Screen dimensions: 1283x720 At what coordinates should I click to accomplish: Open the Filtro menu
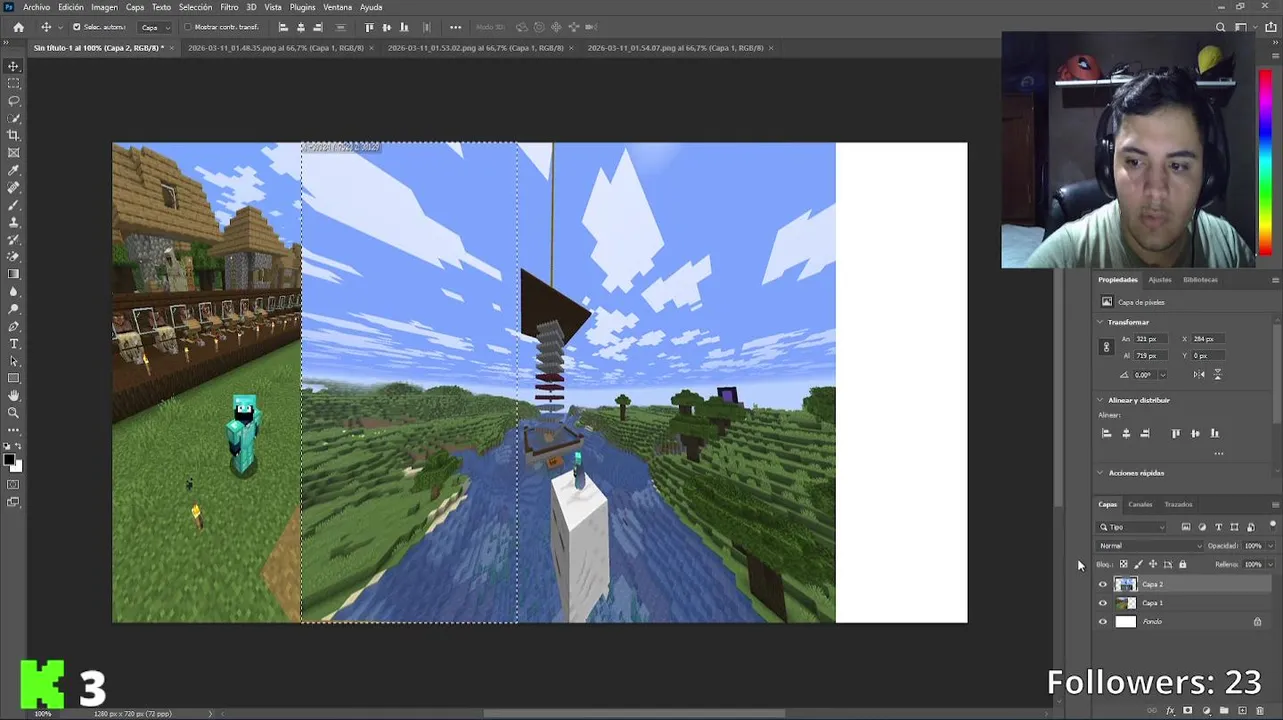229,7
